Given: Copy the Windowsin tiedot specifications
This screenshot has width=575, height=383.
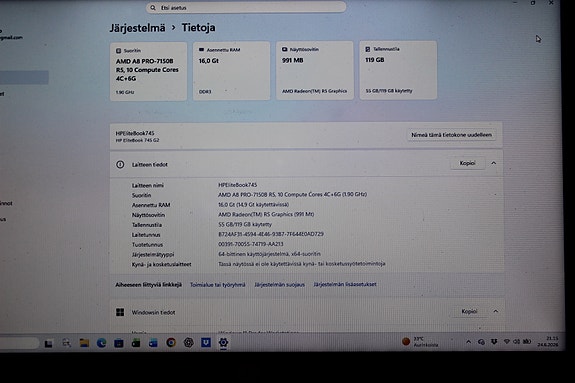Looking at the screenshot, I should 469,311.
